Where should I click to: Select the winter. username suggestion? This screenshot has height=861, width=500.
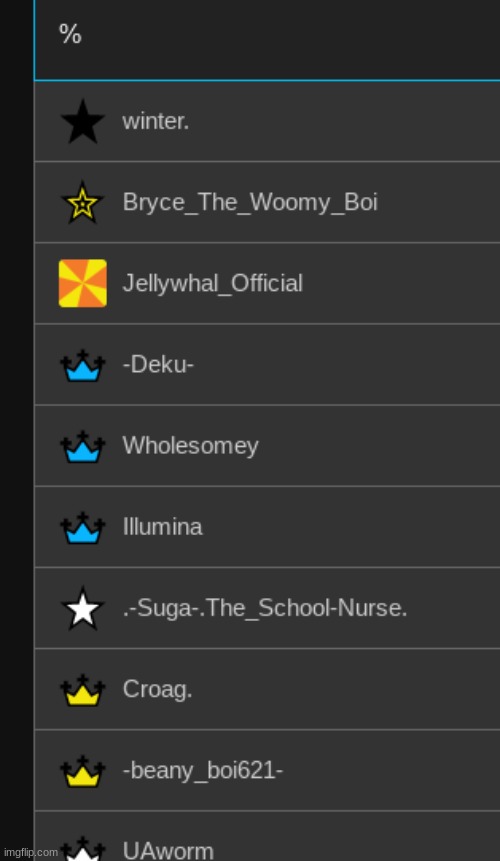(267, 121)
